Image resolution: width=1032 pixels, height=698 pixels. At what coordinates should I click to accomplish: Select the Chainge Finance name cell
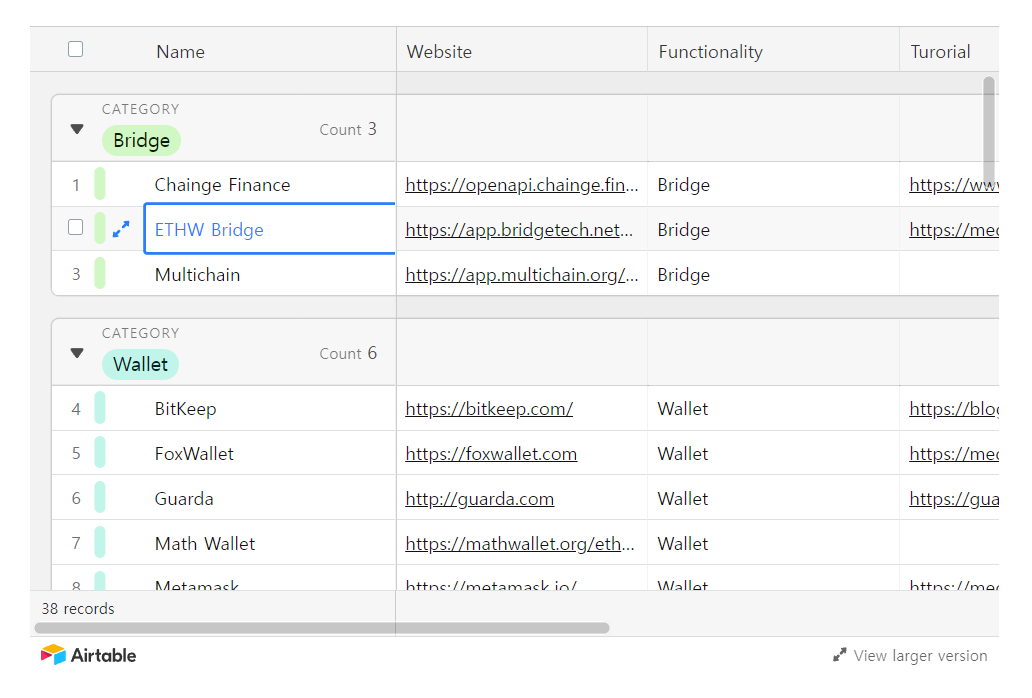[x=270, y=185]
